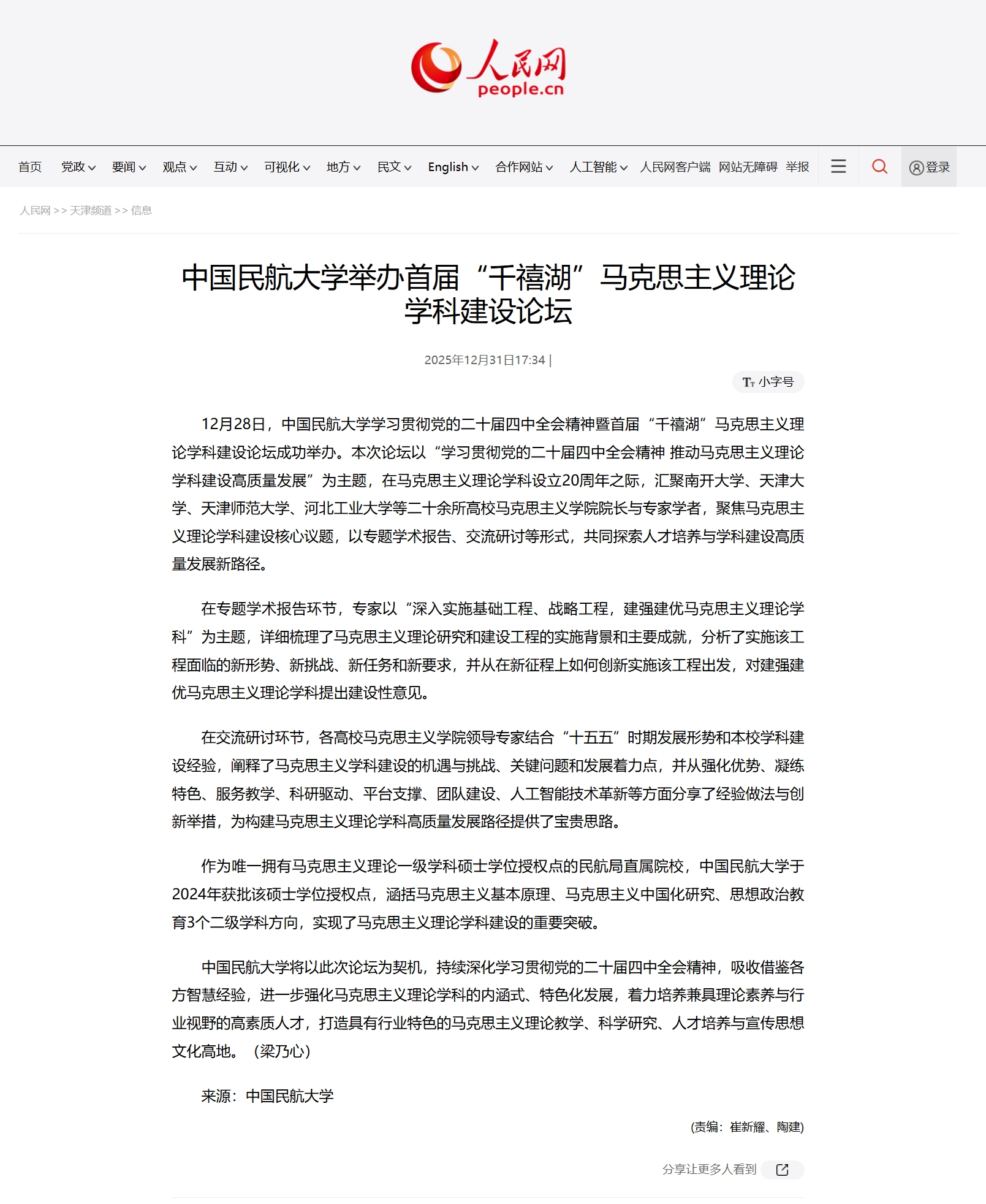Viewport: 986px width, 1204px height.
Task: Go to 首页 home page
Action: 30,167
